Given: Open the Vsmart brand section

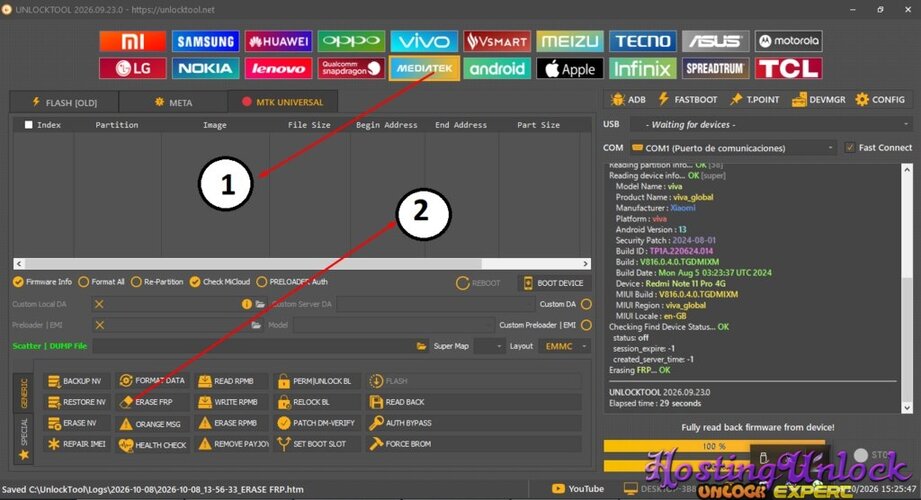Looking at the screenshot, I should (x=497, y=41).
